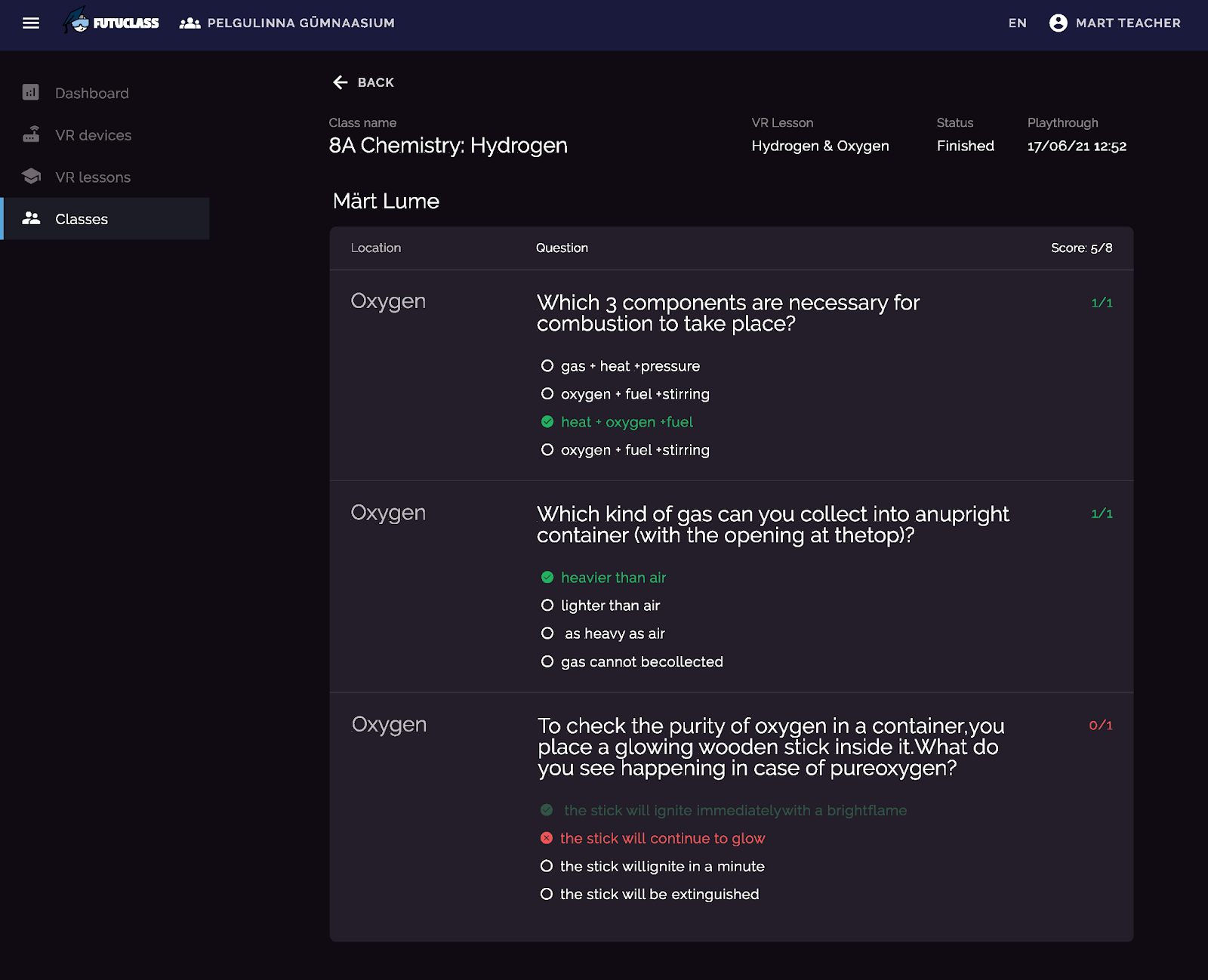Open VR lessons sidebar item
Image resolution: width=1208 pixels, height=980 pixels.
coord(105,177)
